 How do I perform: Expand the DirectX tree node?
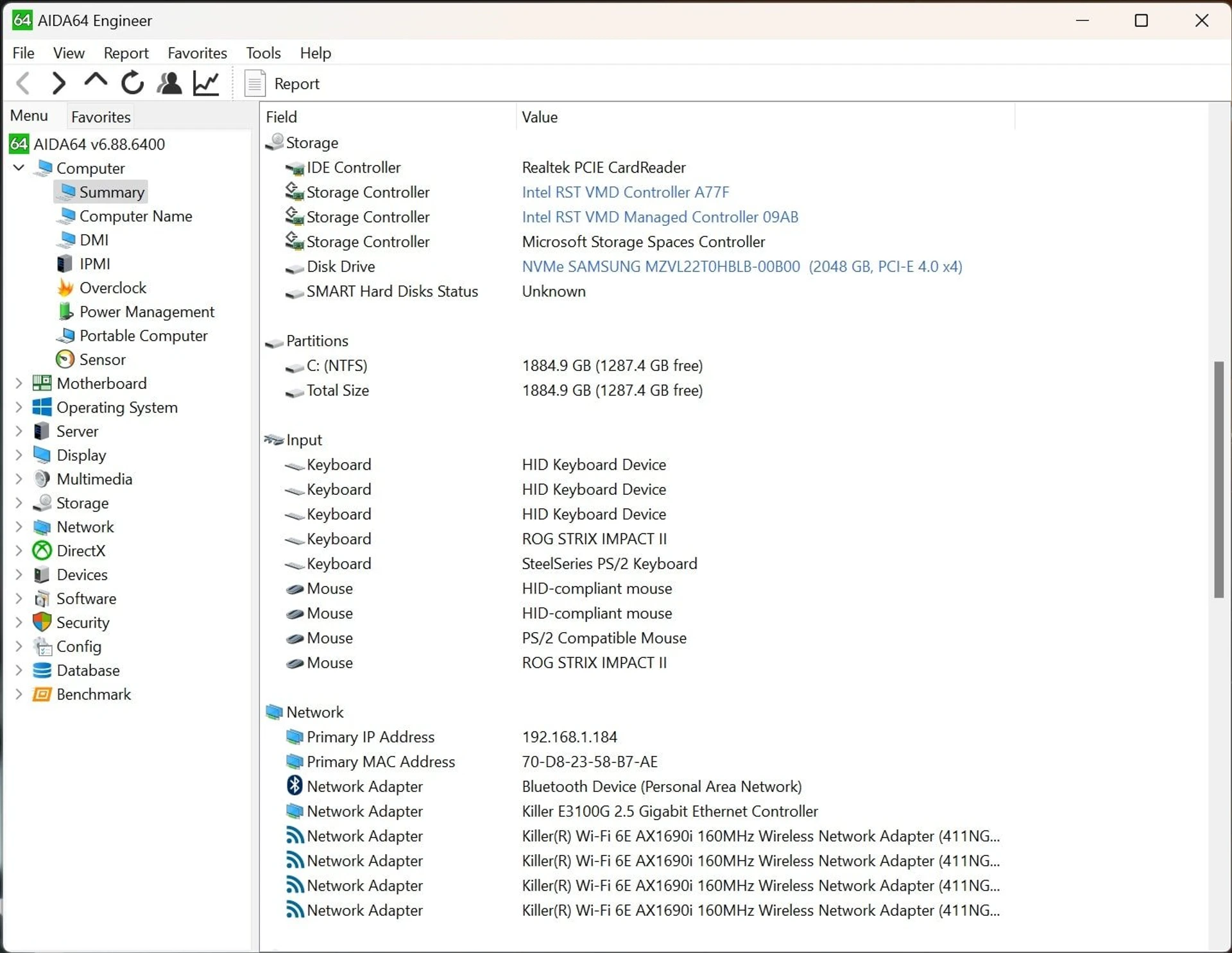coord(19,551)
